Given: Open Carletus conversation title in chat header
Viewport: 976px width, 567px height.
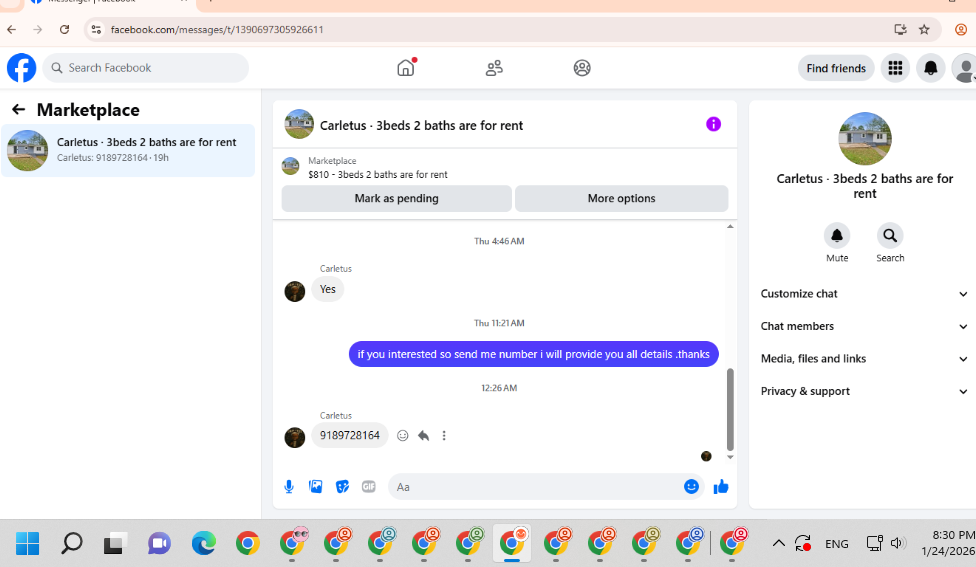Looking at the screenshot, I should click(421, 125).
